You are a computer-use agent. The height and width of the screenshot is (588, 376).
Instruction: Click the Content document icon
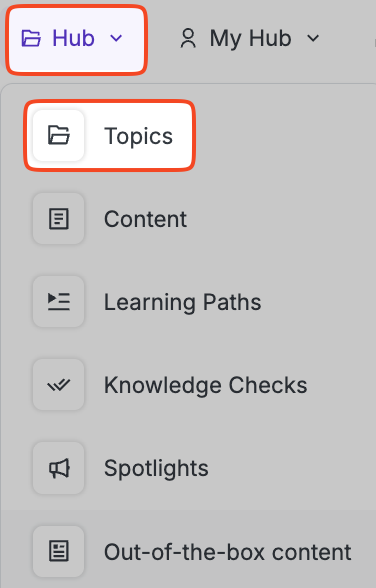[x=59, y=219]
